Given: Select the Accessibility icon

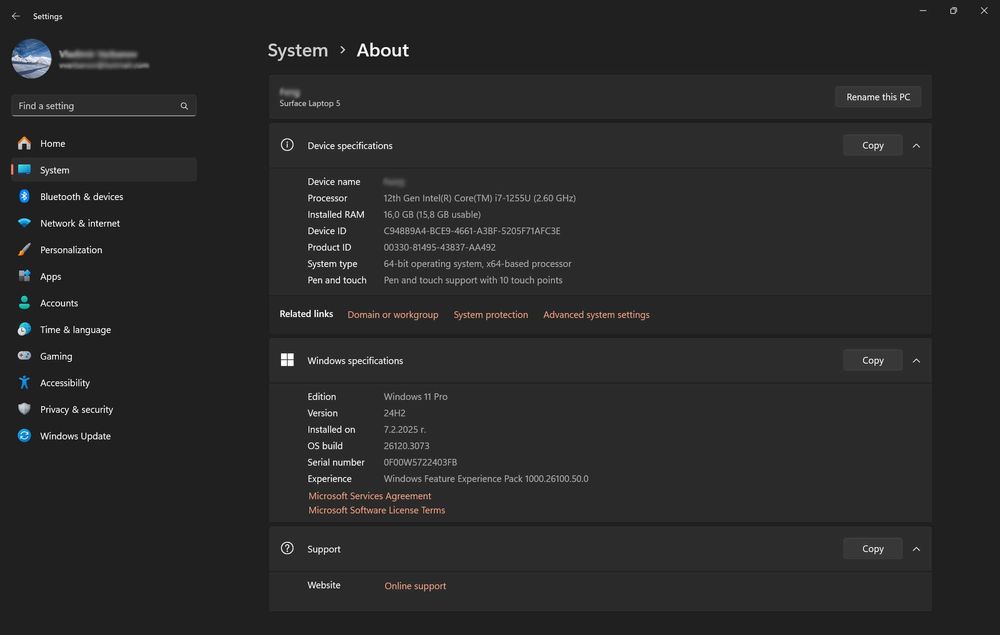Looking at the screenshot, I should (24, 383).
